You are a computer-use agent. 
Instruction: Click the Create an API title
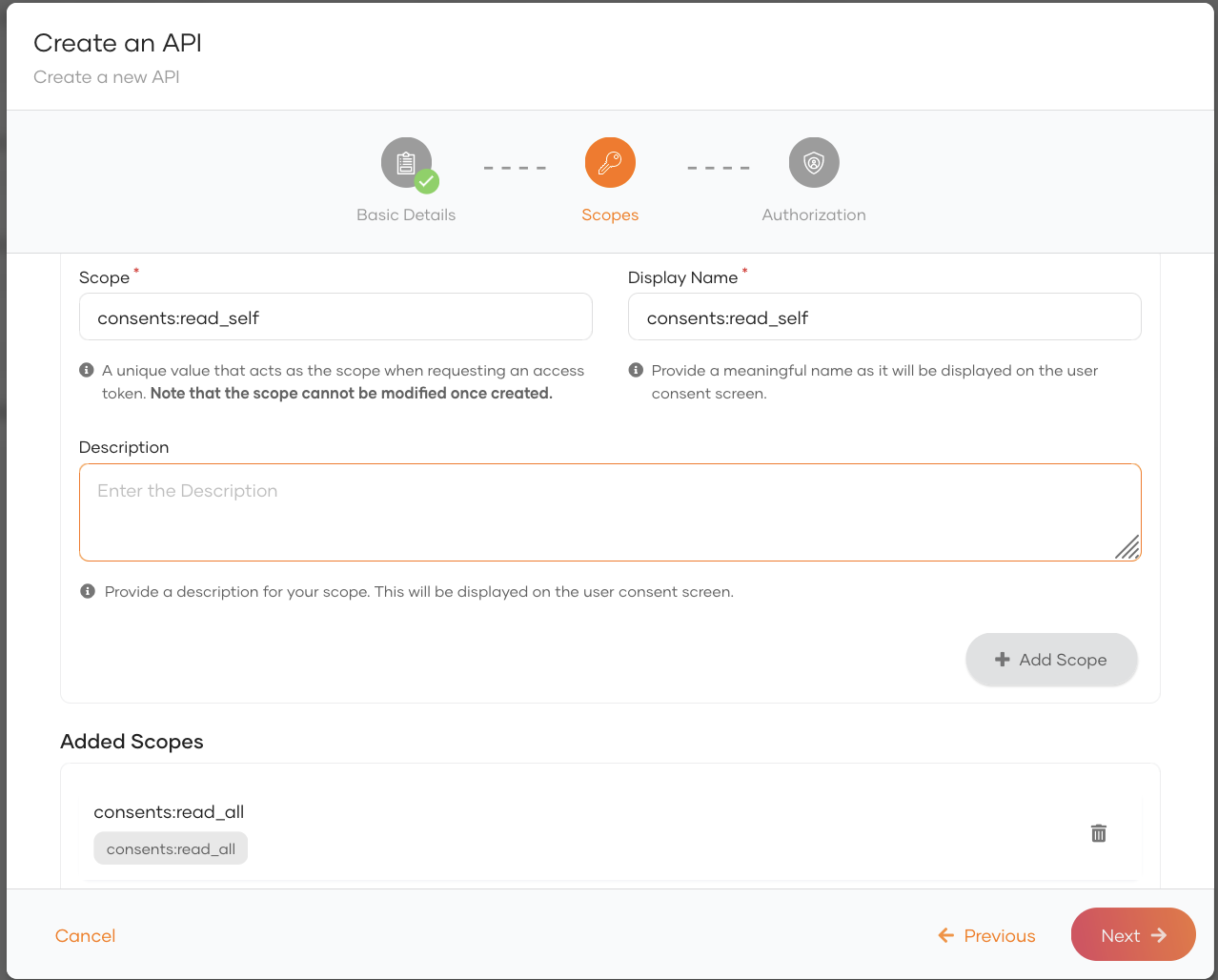117,43
